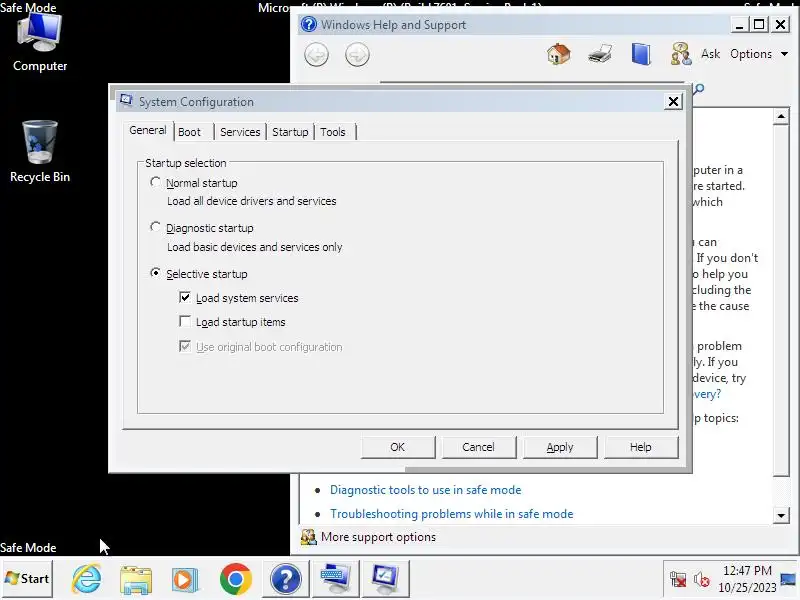Open the On-Screen Keyboard taskbar button
800x600 pixels.
tap(335, 579)
